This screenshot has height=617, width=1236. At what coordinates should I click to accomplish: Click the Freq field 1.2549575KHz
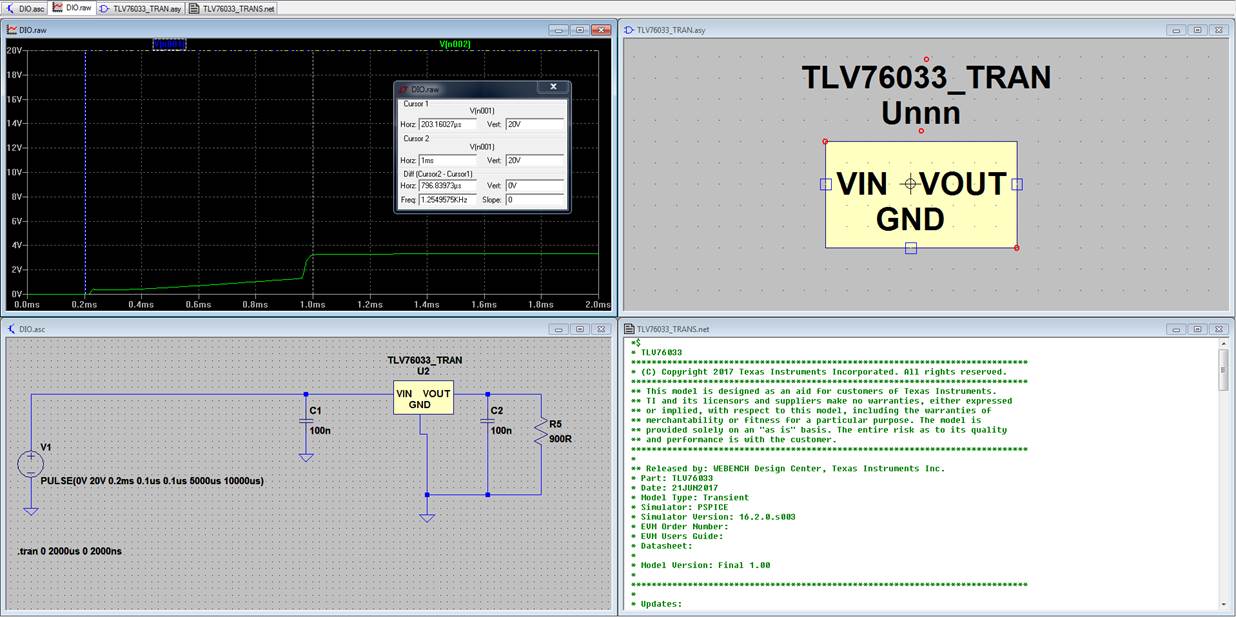448,200
